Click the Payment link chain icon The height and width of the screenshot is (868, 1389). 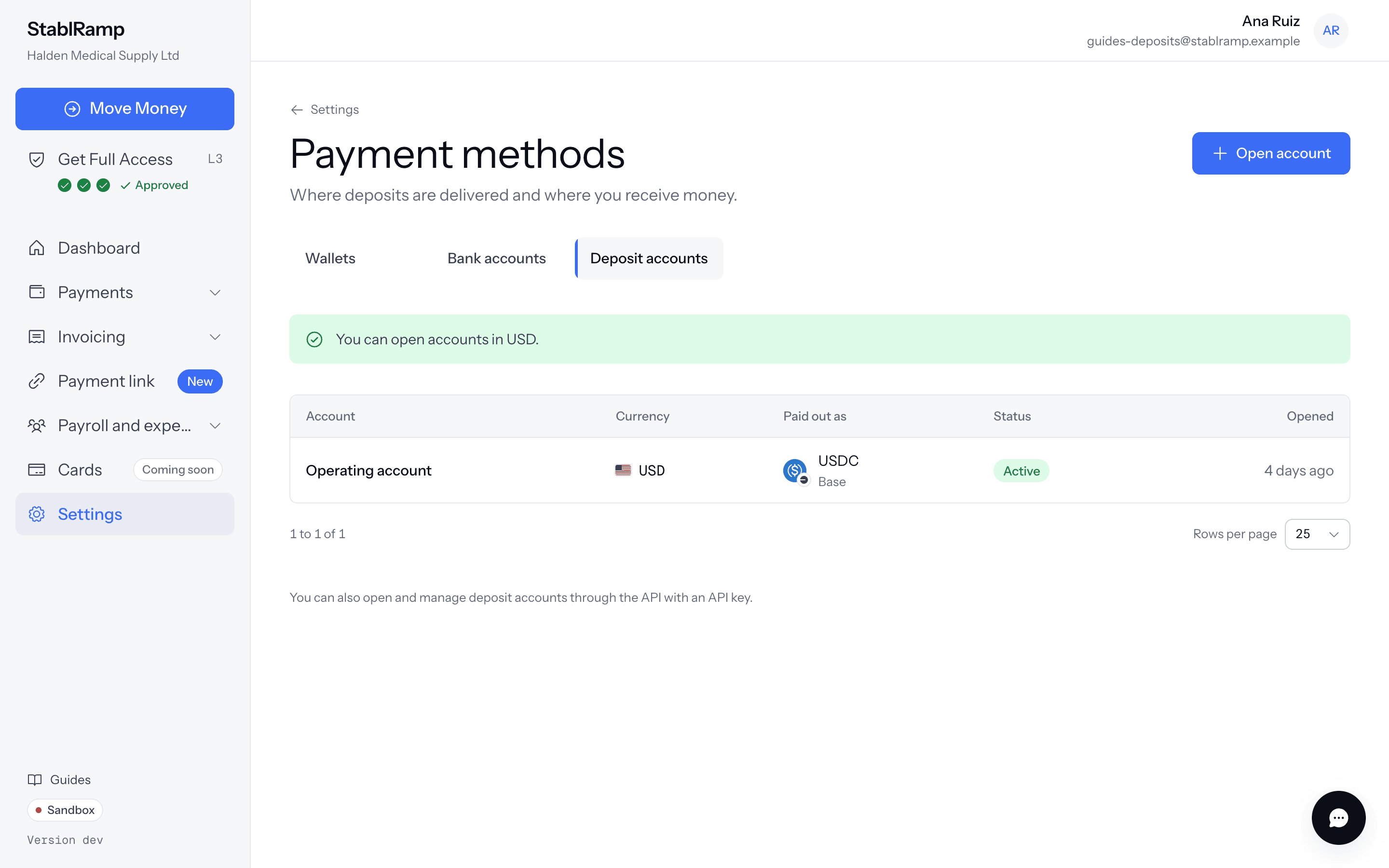click(x=37, y=381)
